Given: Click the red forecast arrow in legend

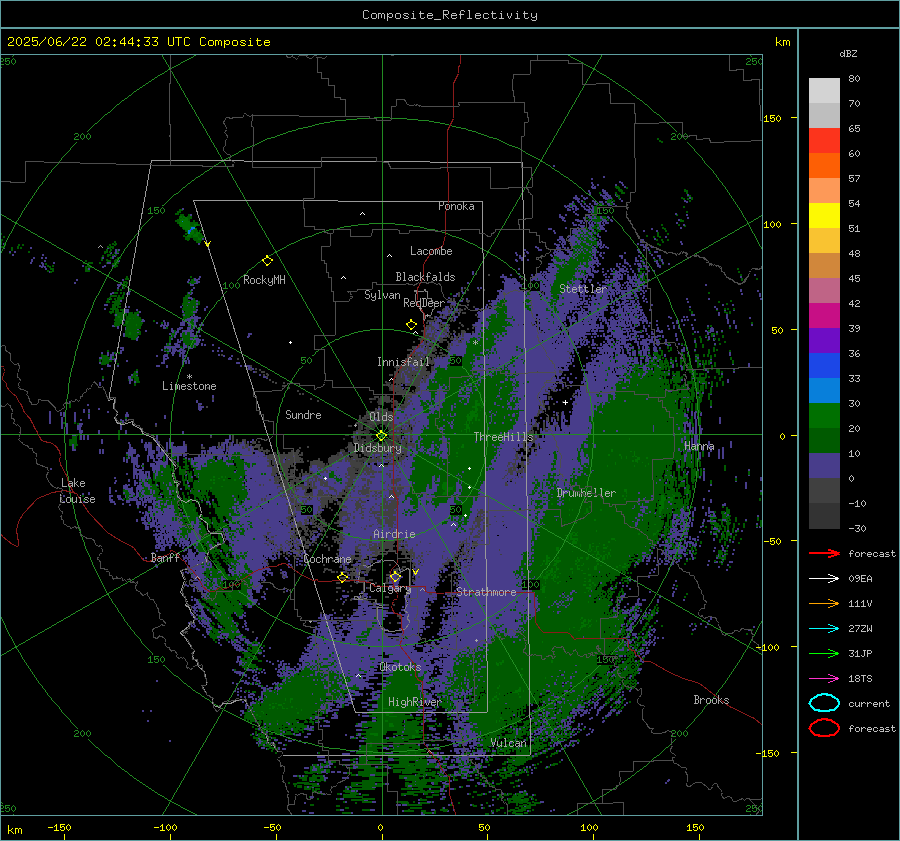Looking at the screenshot, I should 824,553.
